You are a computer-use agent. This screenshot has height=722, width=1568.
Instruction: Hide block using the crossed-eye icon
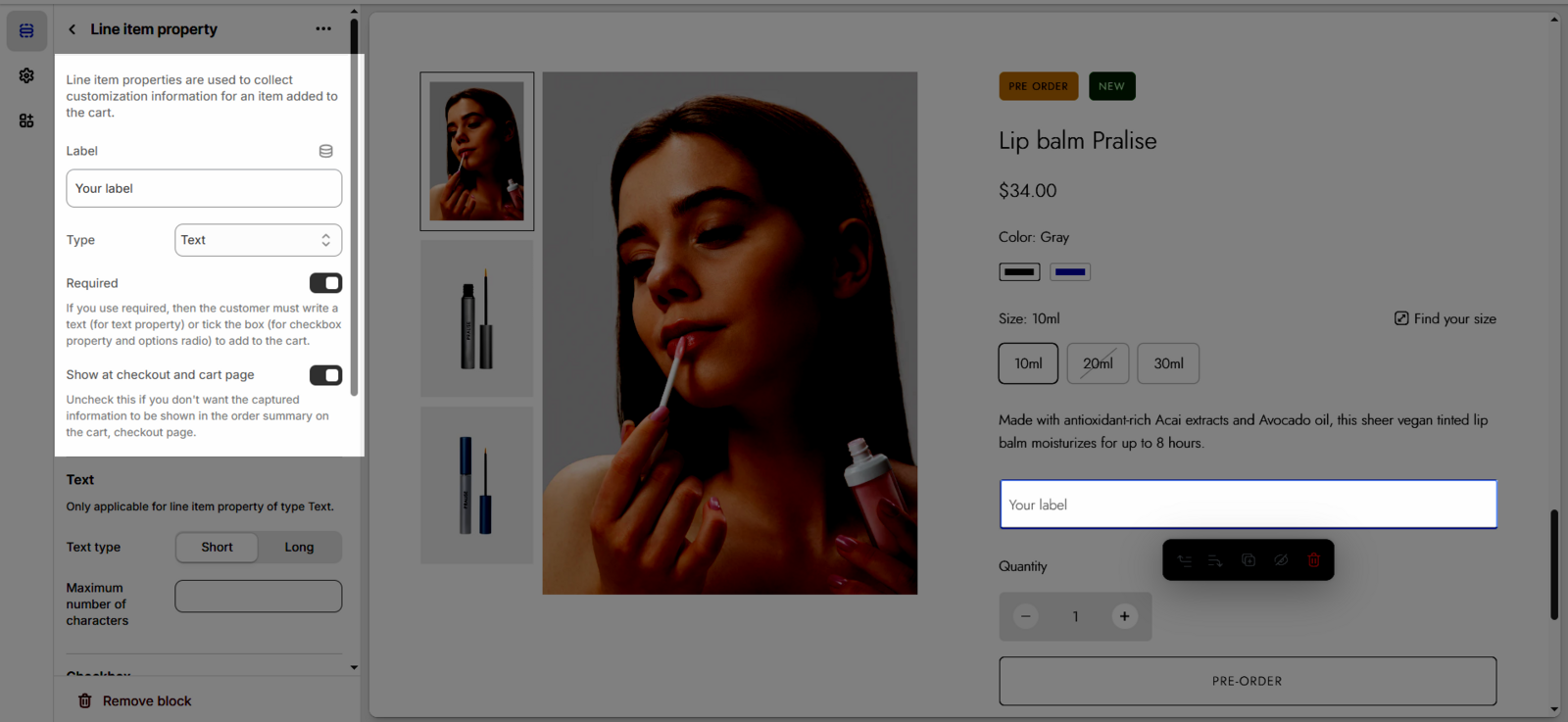pos(1281,560)
